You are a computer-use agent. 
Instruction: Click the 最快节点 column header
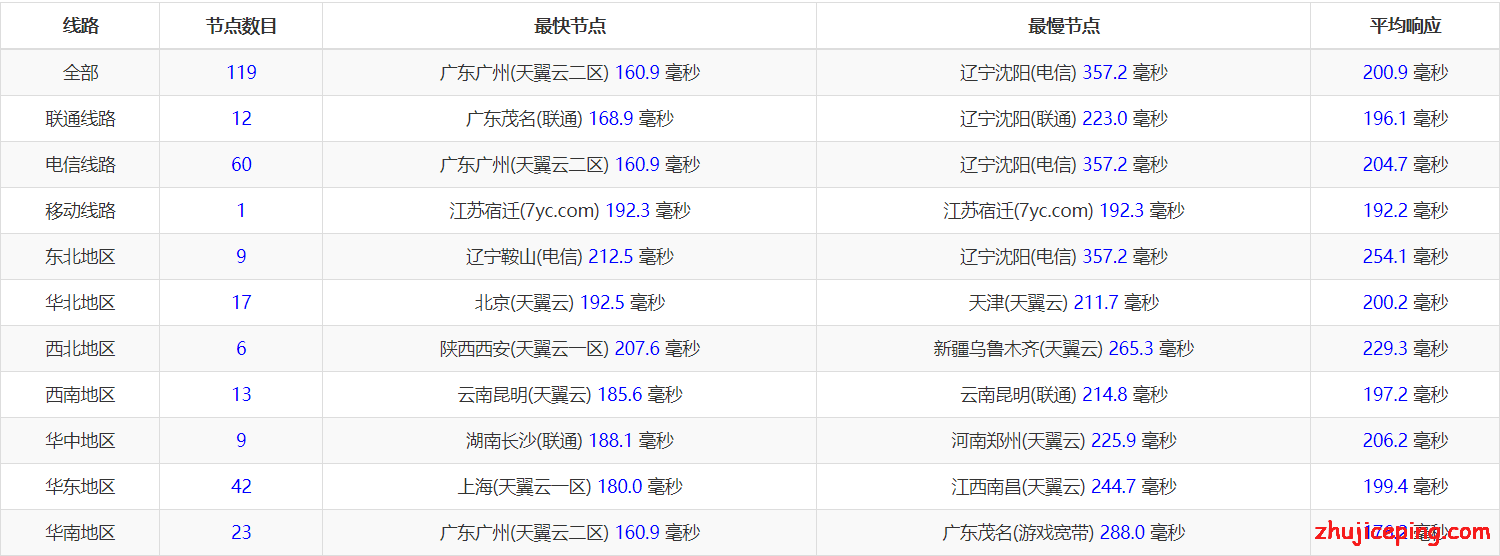point(570,26)
